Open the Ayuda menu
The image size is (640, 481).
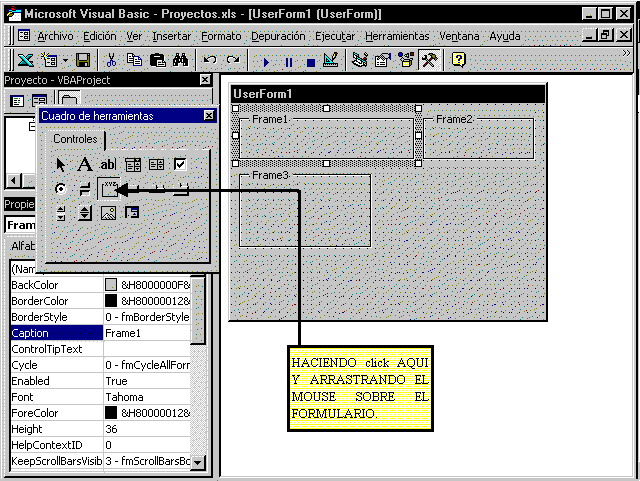[505, 36]
